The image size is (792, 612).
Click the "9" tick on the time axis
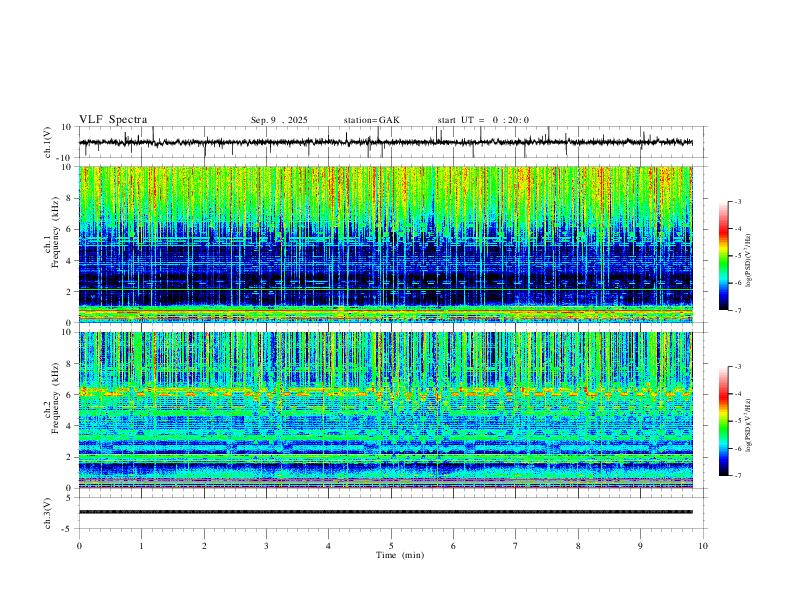640,546
